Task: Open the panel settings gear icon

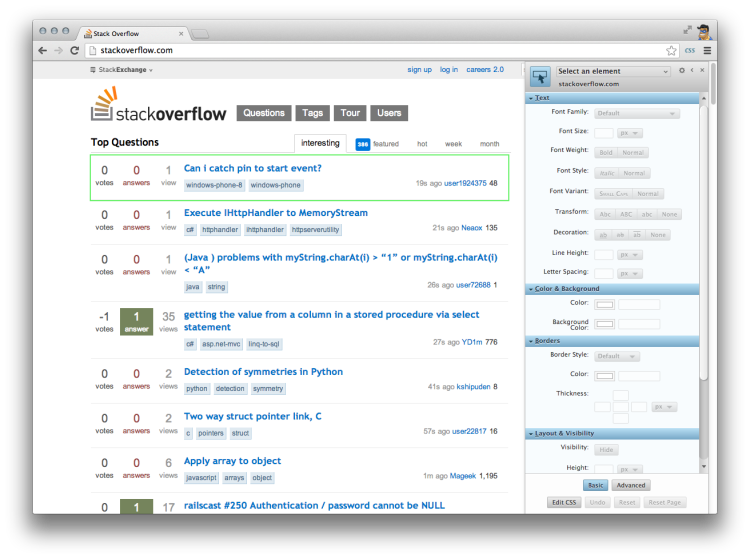Action: click(x=682, y=70)
